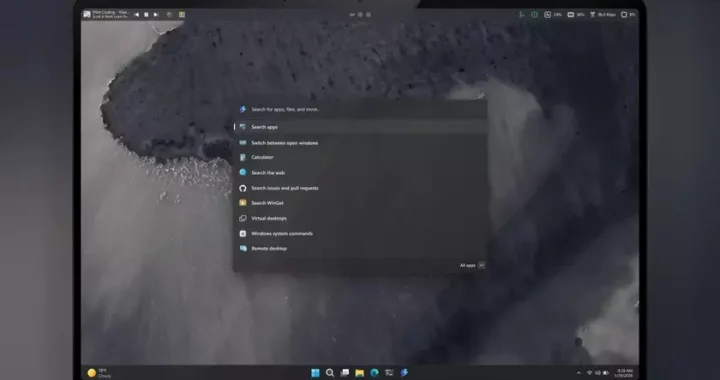Click Command Palette icon on the taskbar
Screen dimensions: 720x380
point(404,373)
